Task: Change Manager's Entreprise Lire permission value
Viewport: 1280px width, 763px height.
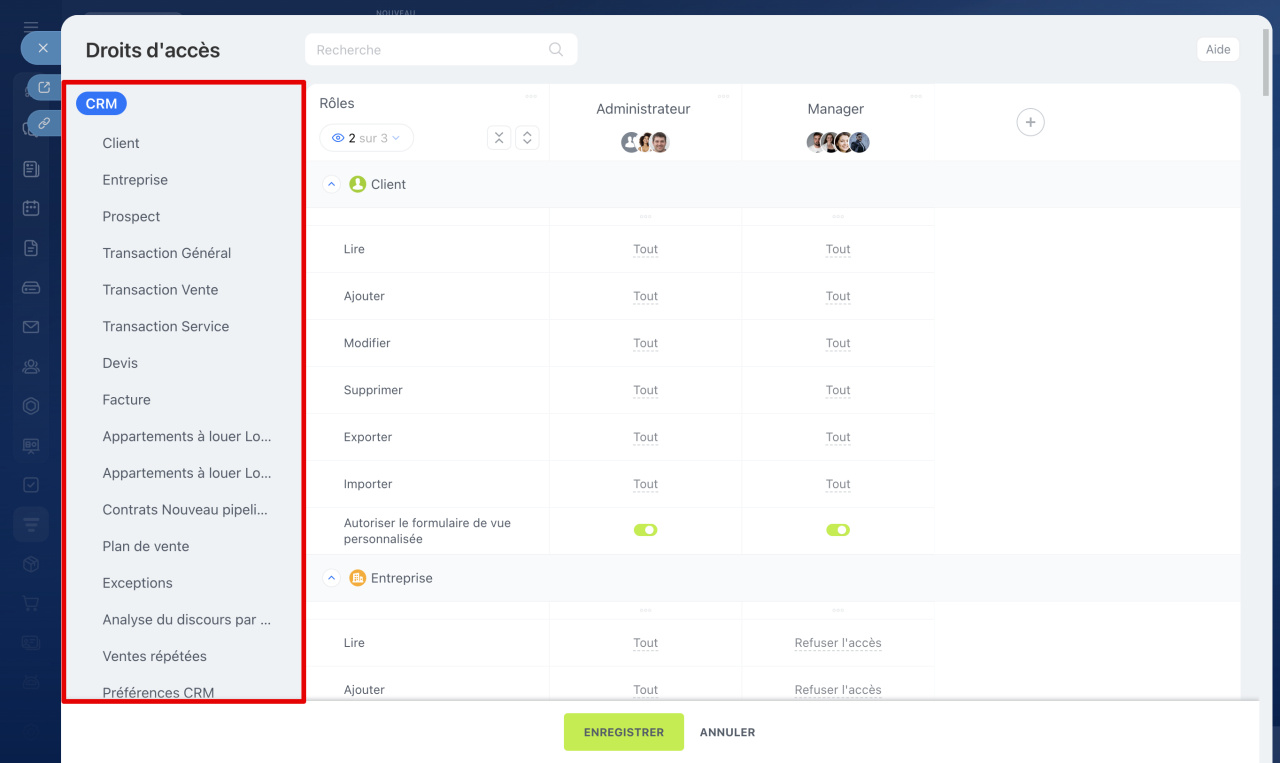Action: (x=838, y=643)
